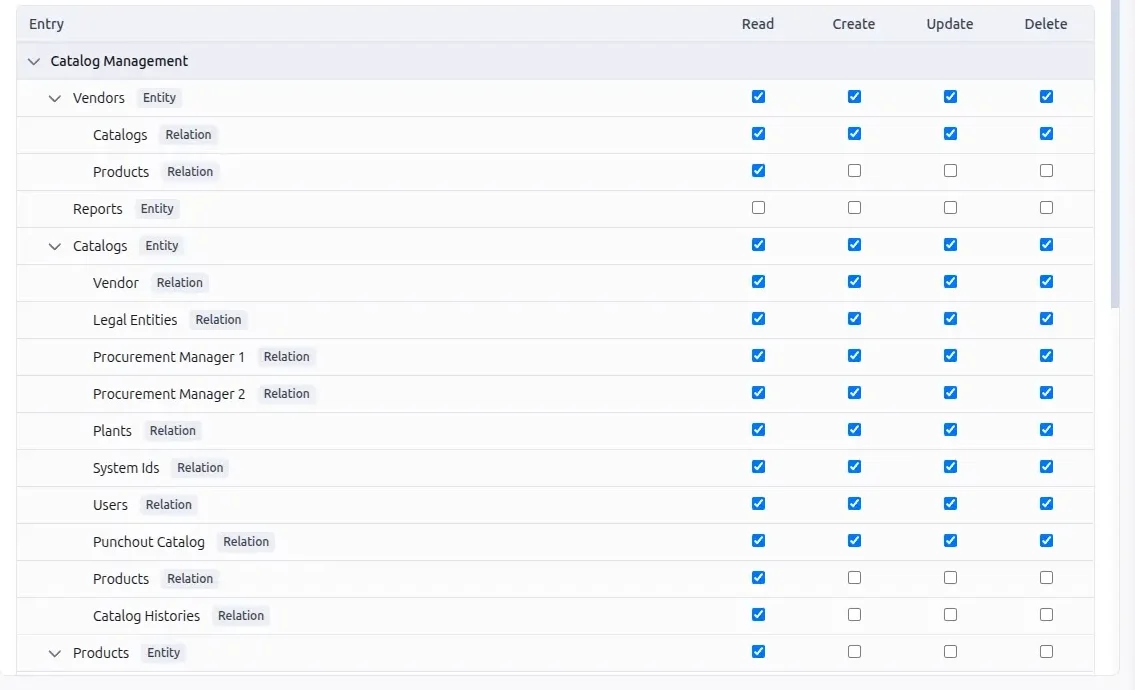Select the "Legal Entities" row label
1135x690 pixels.
[135, 320]
